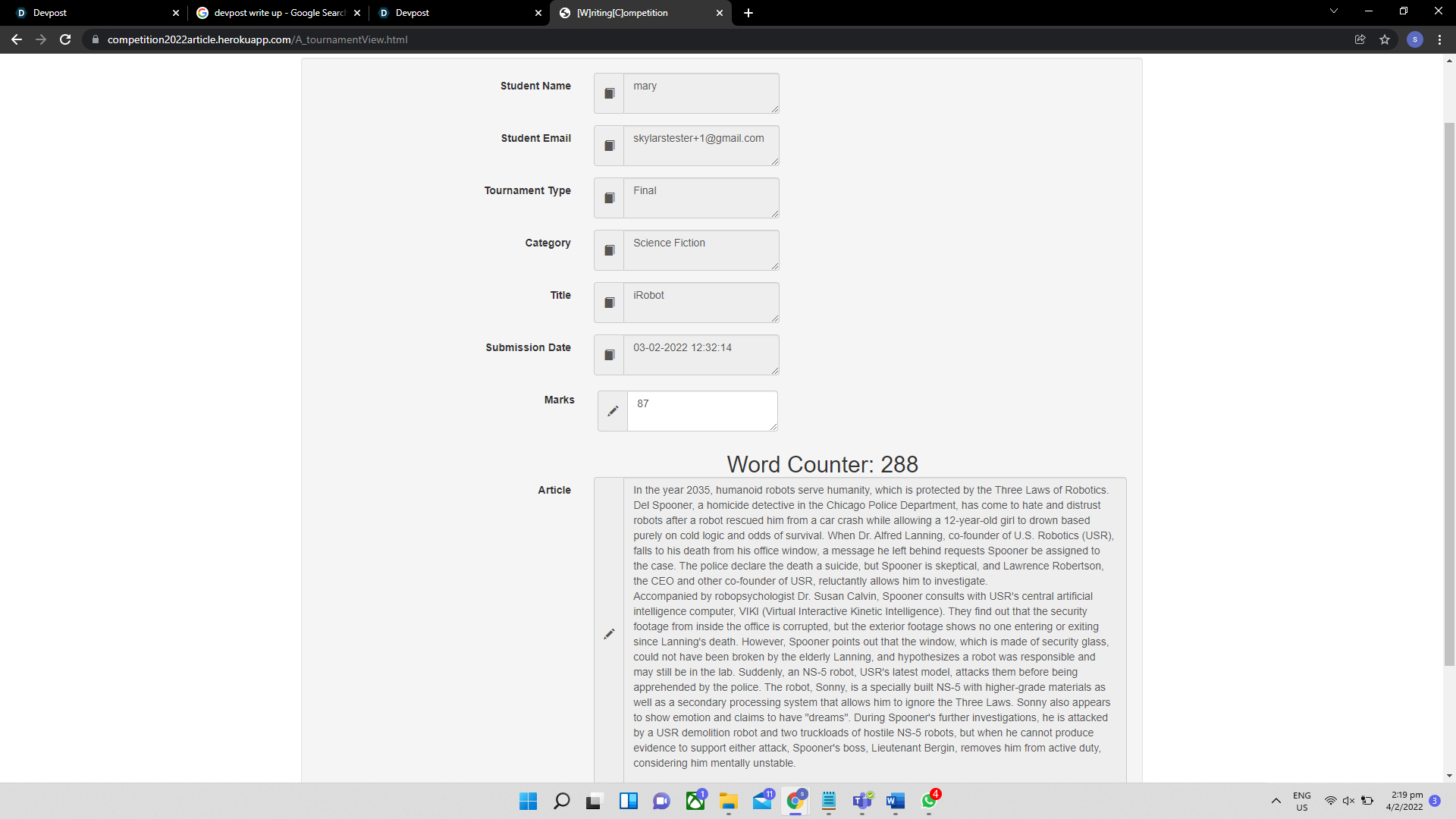Open the share page icon in address bar

(x=1360, y=39)
